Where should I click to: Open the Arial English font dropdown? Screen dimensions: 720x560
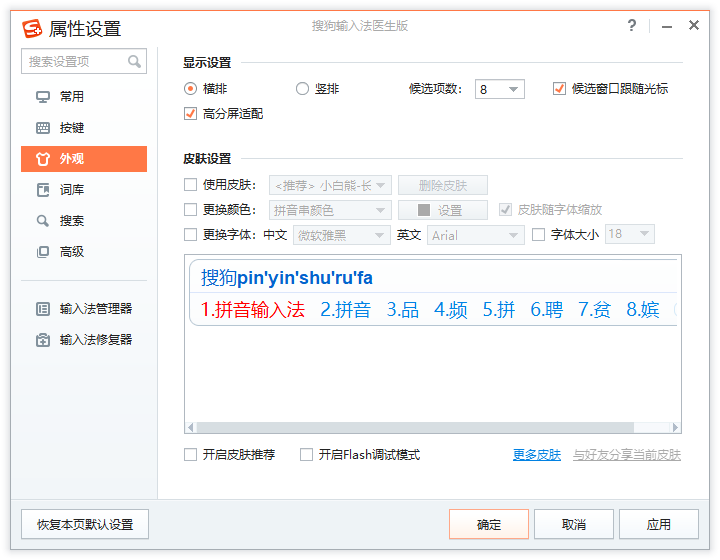[x=475, y=235]
